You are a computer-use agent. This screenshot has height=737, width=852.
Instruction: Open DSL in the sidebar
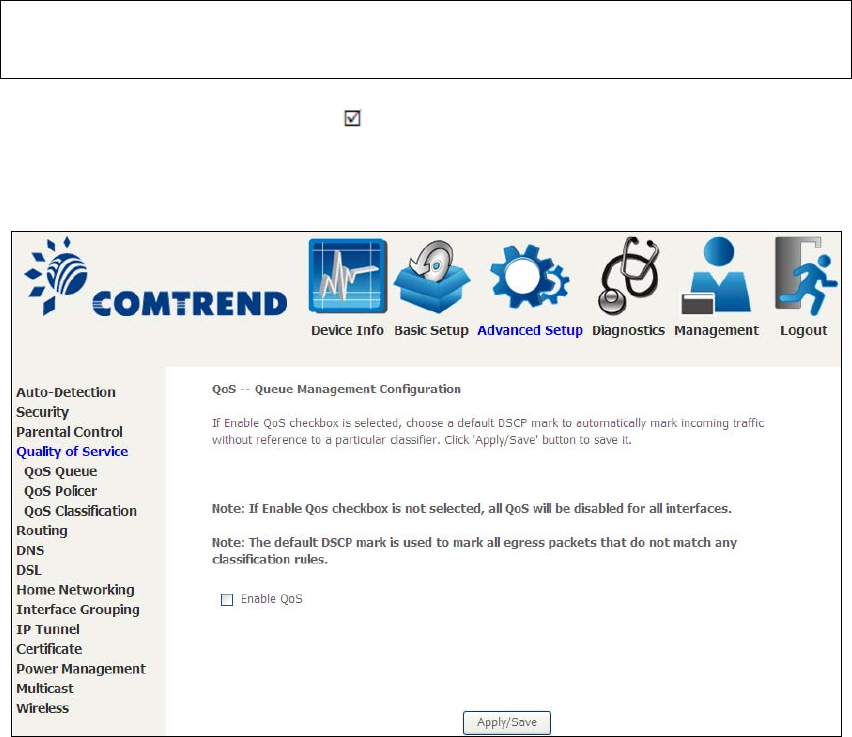tap(29, 570)
